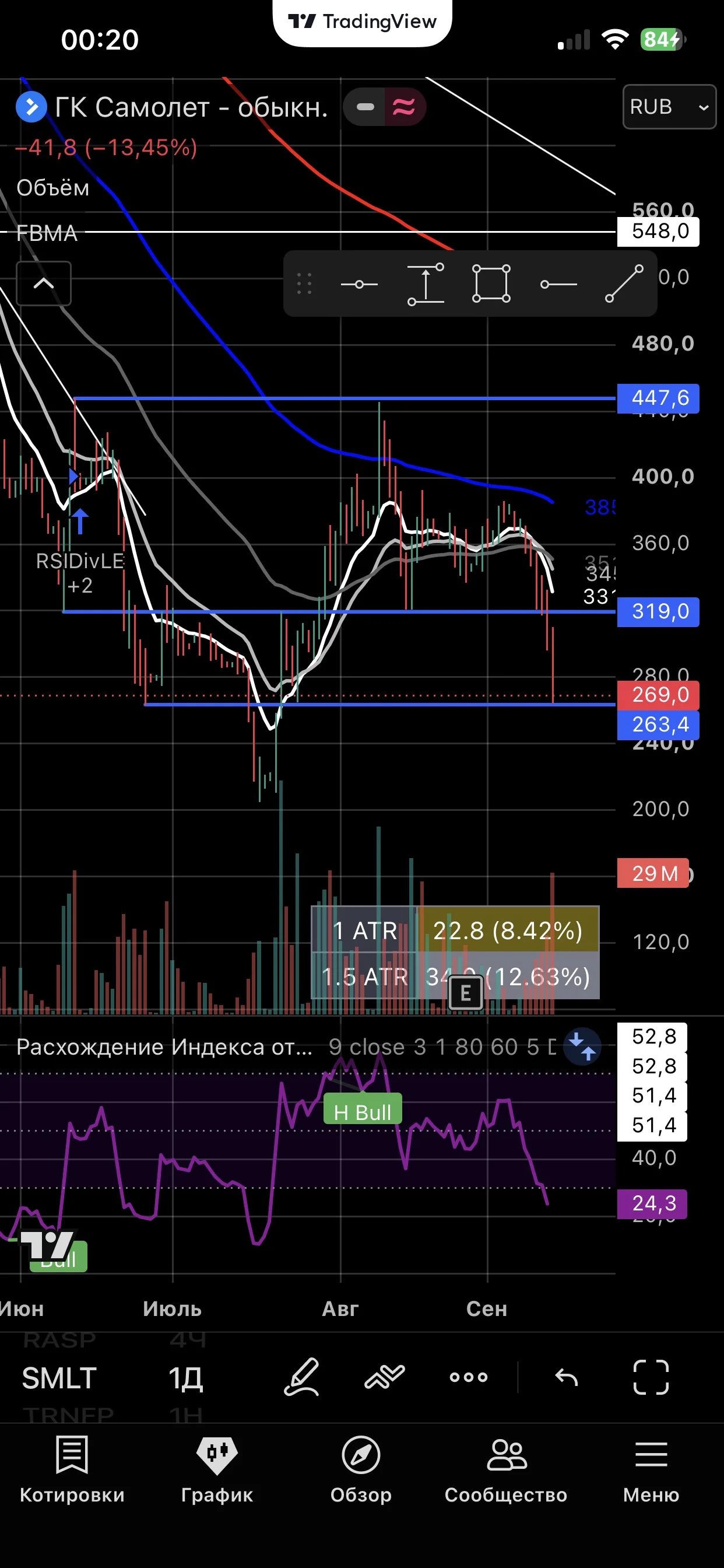Tap the TradingView header pill
The width and height of the screenshot is (724, 1568).
click(x=362, y=22)
